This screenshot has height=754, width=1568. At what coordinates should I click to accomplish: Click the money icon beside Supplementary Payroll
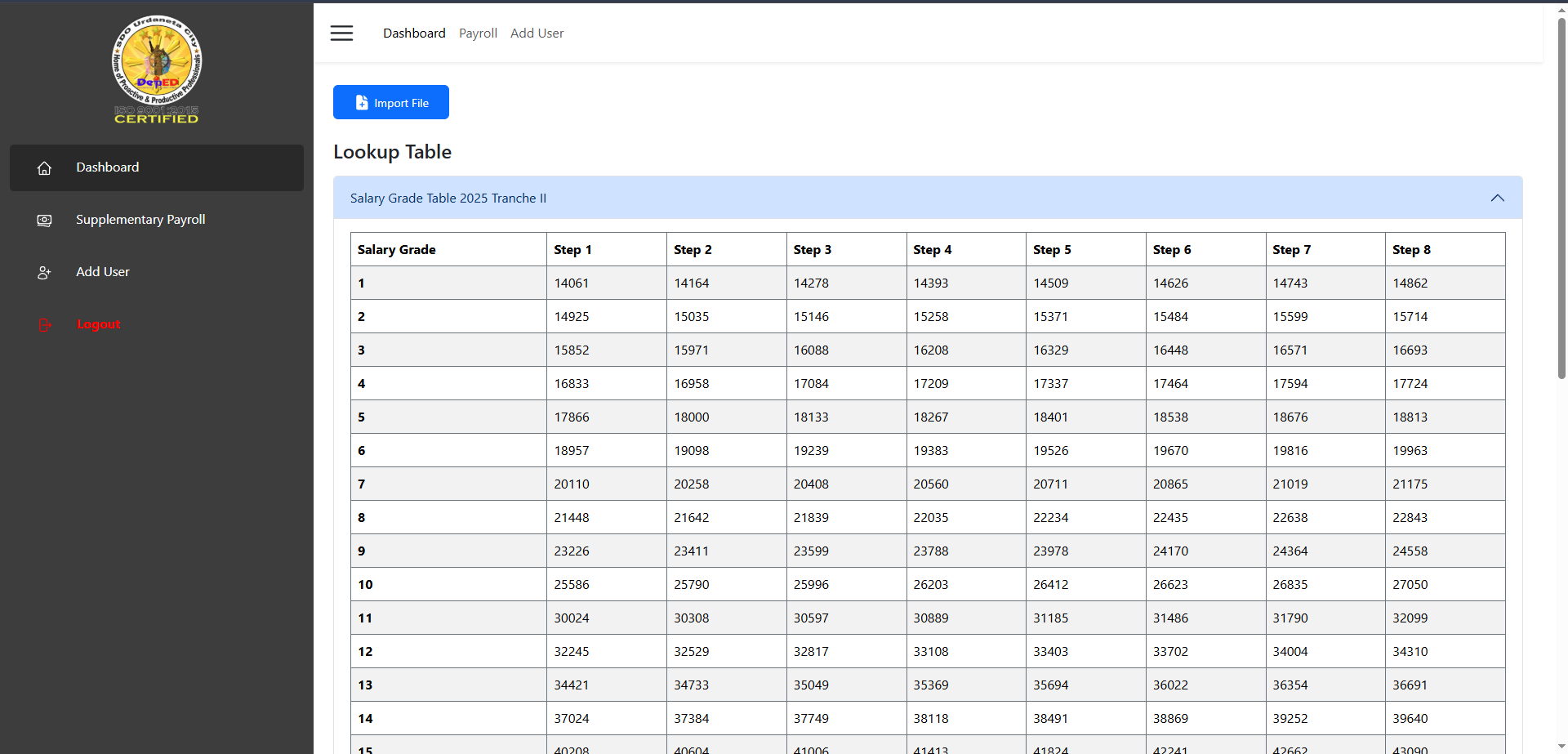click(45, 221)
